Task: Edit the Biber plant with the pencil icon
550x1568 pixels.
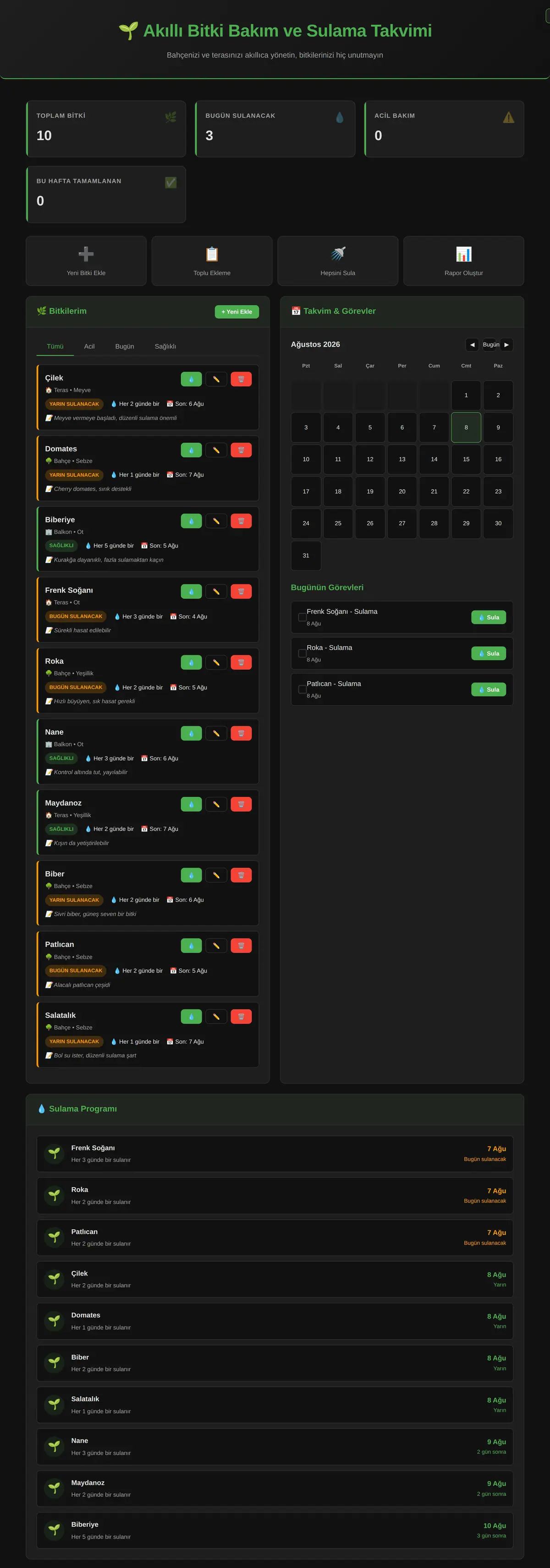Action: click(216, 875)
